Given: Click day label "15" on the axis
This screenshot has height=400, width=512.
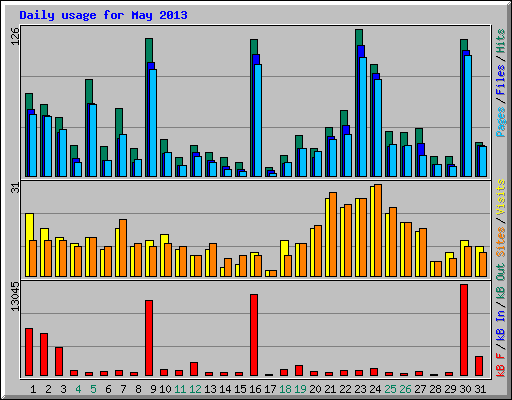Looking at the screenshot, I should pyautogui.click(x=240, y=389).
